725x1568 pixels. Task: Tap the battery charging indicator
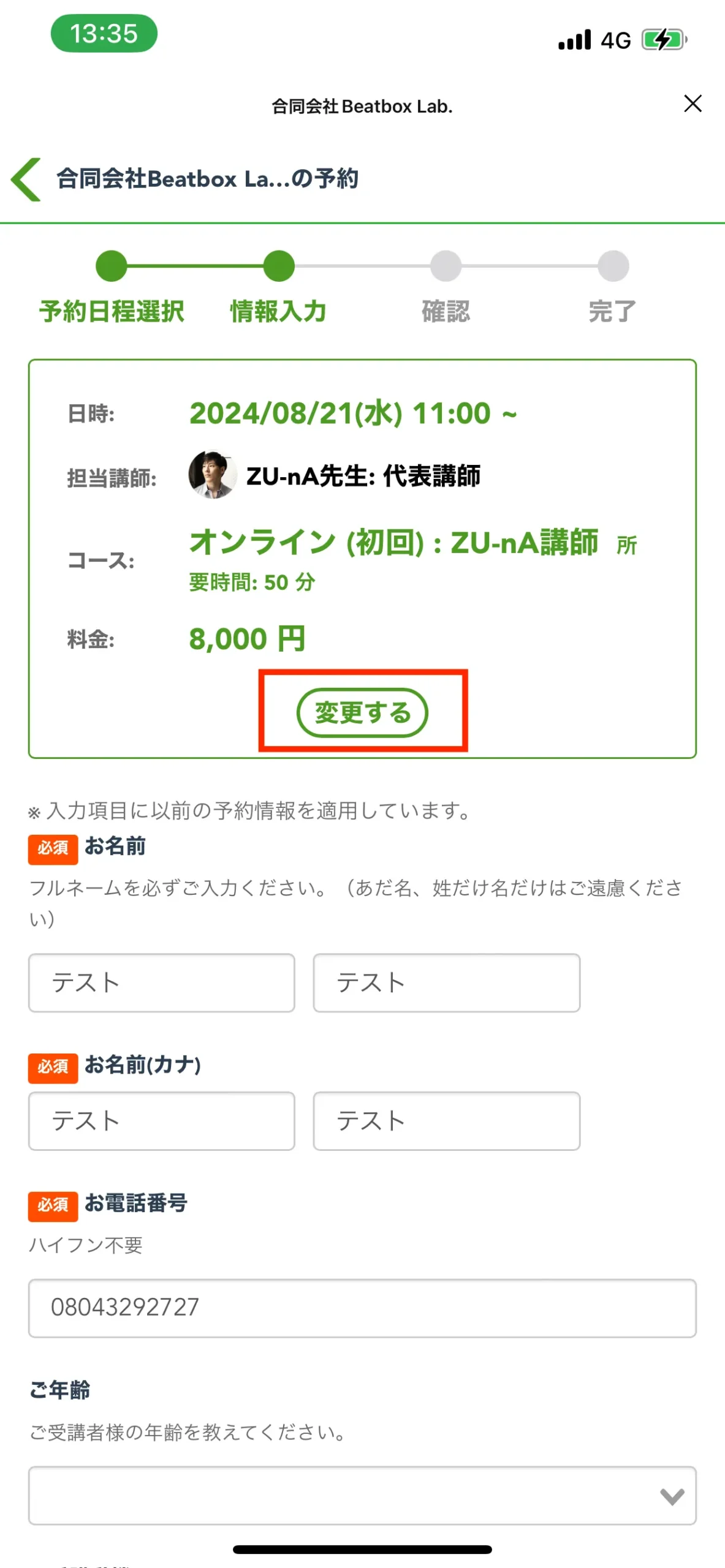tap(662, 39)
